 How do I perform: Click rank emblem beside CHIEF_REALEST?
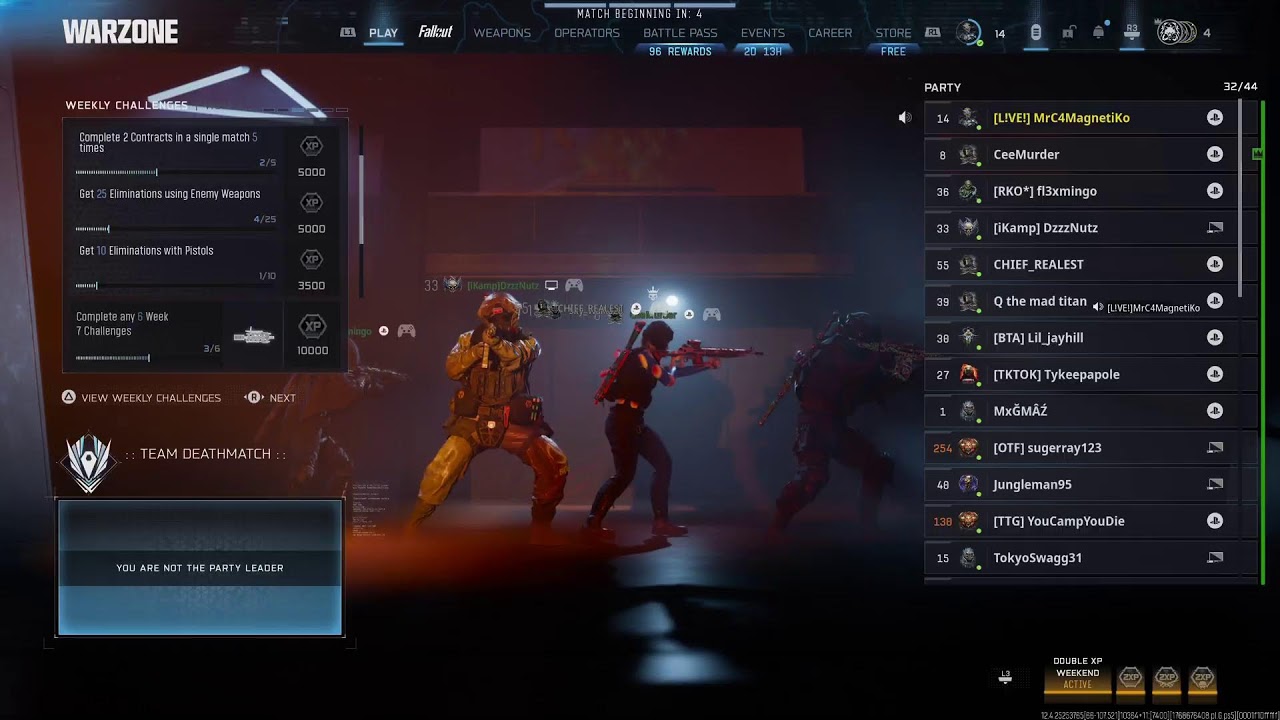point(968,265)
